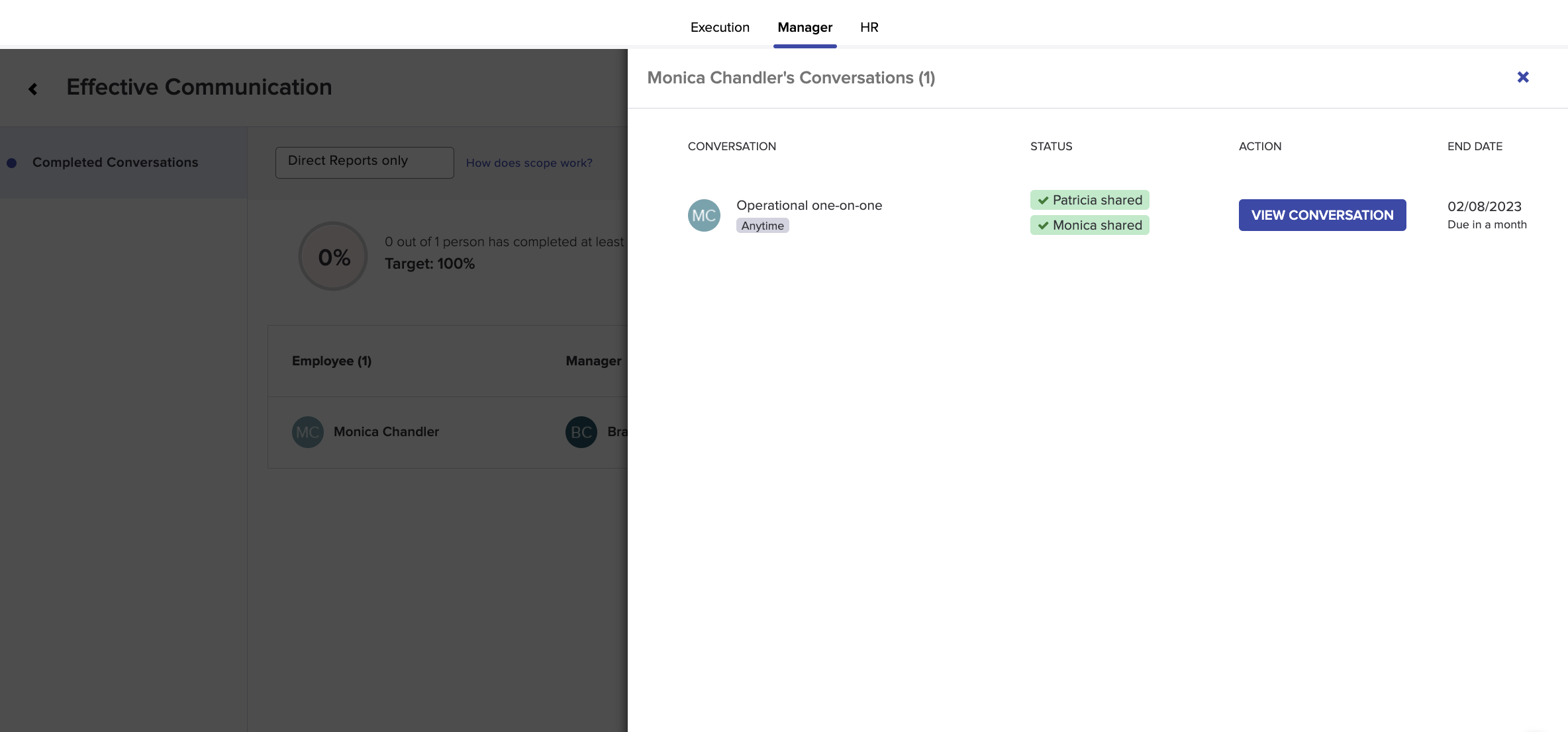
Task: Click the Target: 100% text
Action: pos(430,263)
